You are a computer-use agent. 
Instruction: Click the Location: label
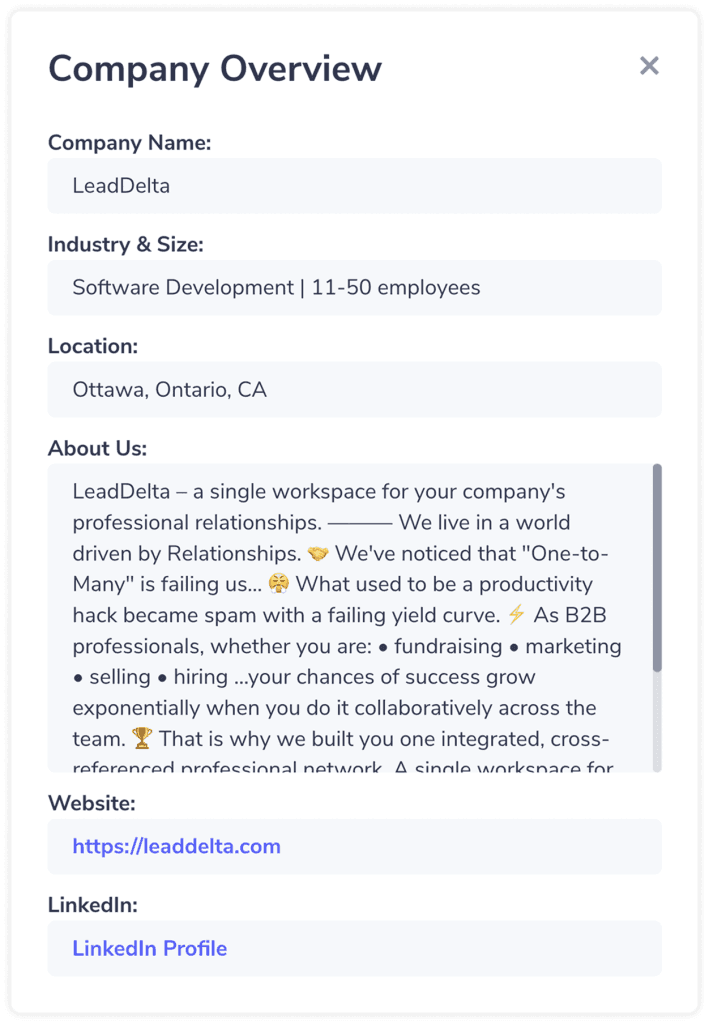pos(93,346)
